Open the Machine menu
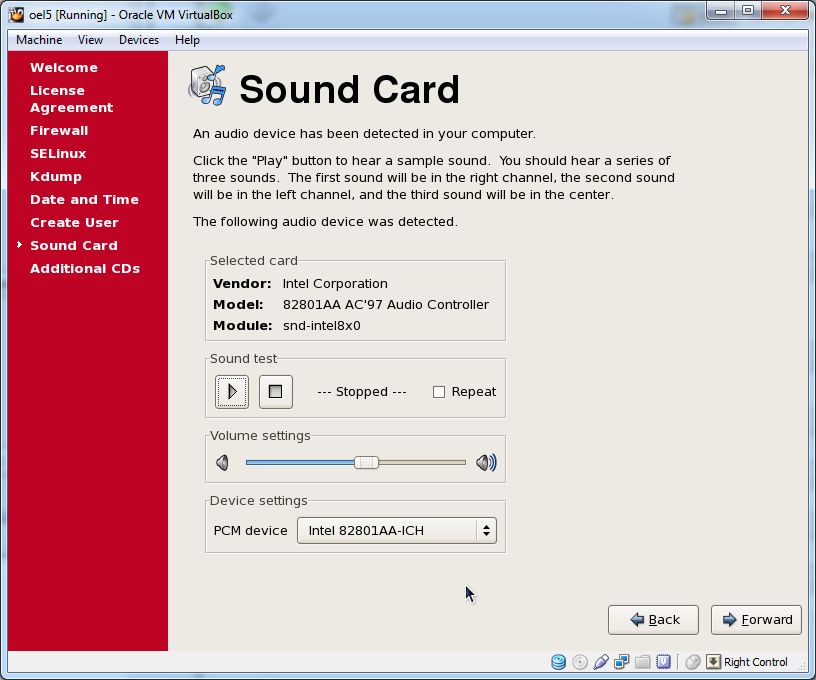 [x=39, y=40]
